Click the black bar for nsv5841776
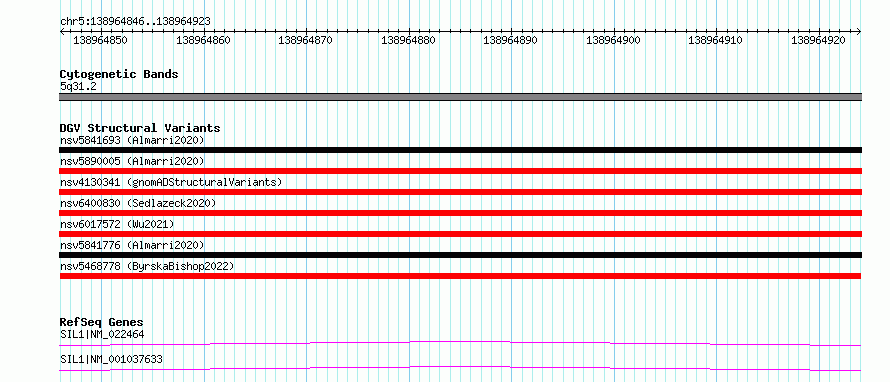This screenshot has width=890, height=382. click(x=460, y=255)
